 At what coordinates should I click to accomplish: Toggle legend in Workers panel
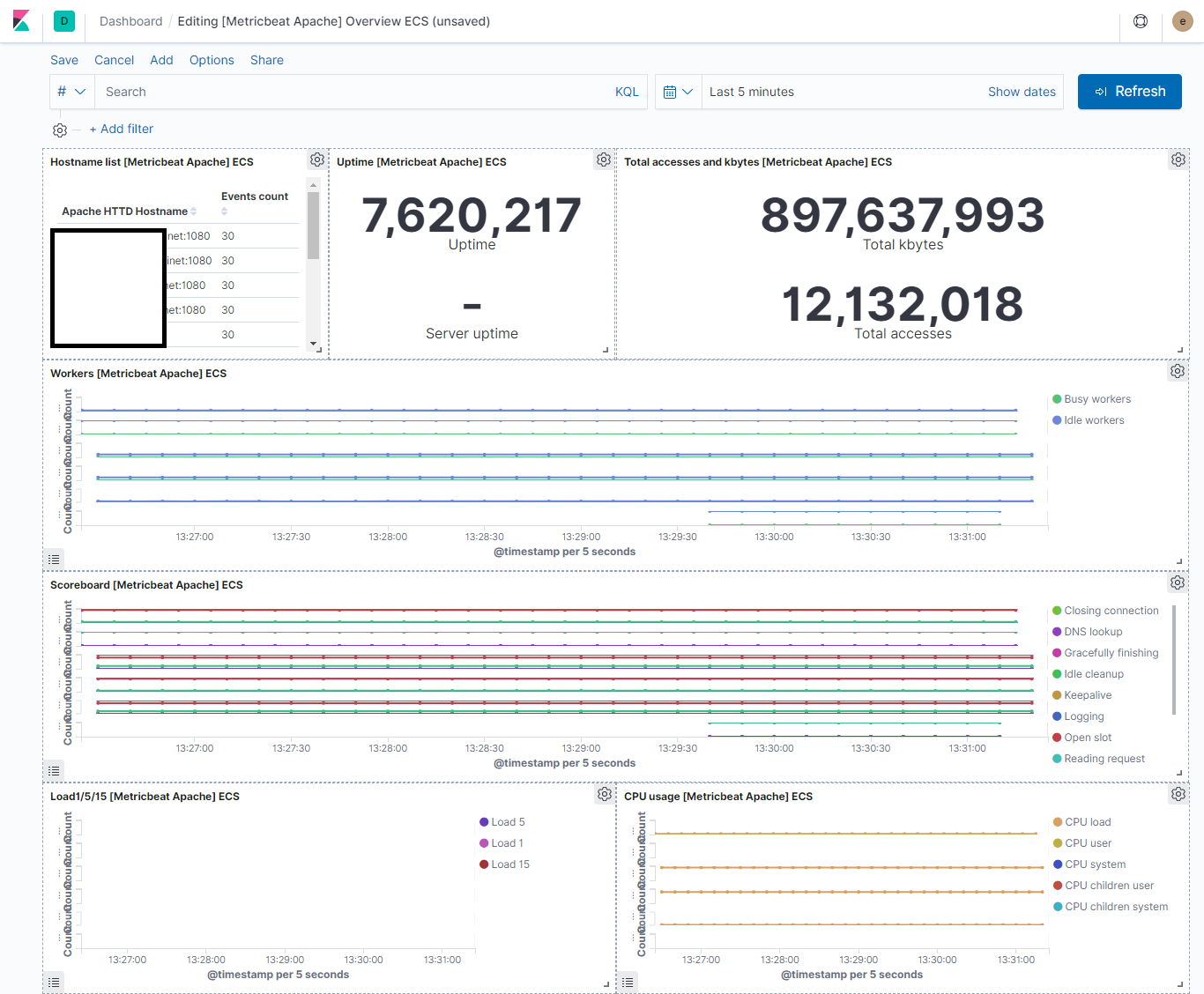click(x=54, y=560)
